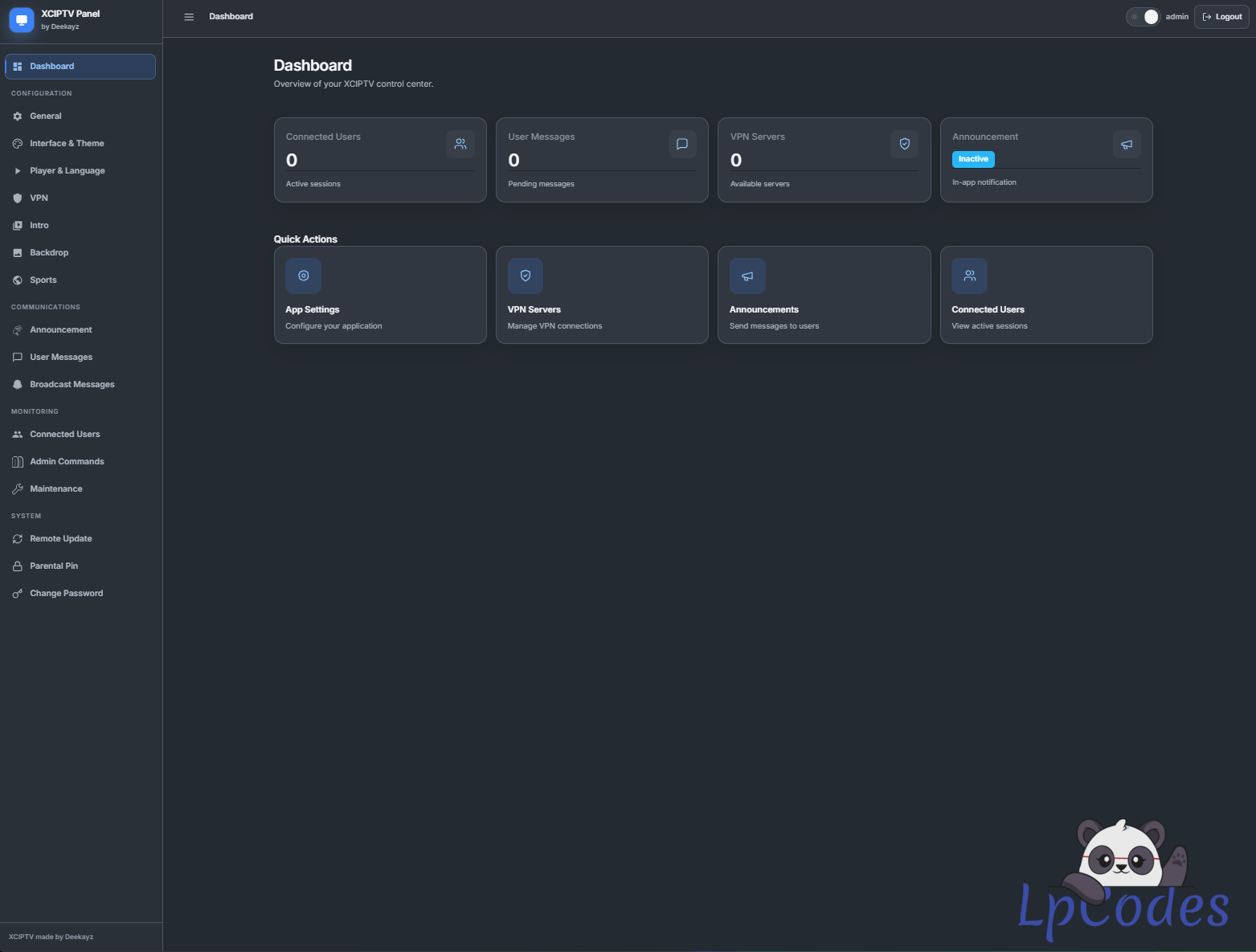Click the Inactive announcement badge
1256x952 pixels.
[973, 159]
